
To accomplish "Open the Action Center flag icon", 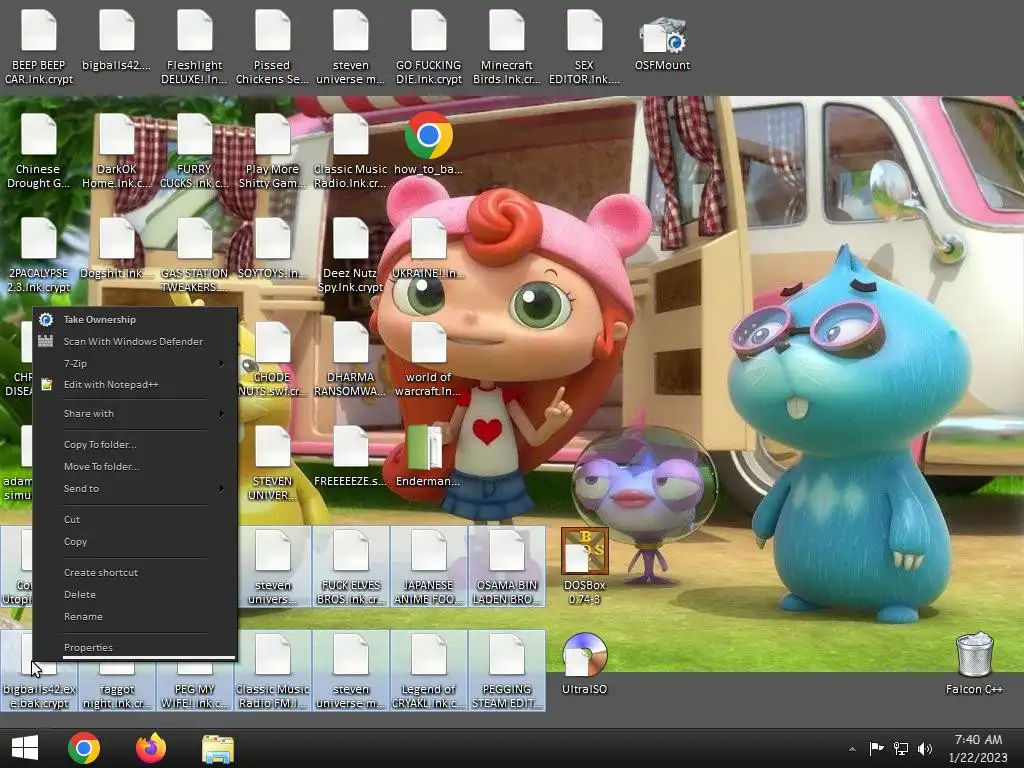I will coord(876,748).
